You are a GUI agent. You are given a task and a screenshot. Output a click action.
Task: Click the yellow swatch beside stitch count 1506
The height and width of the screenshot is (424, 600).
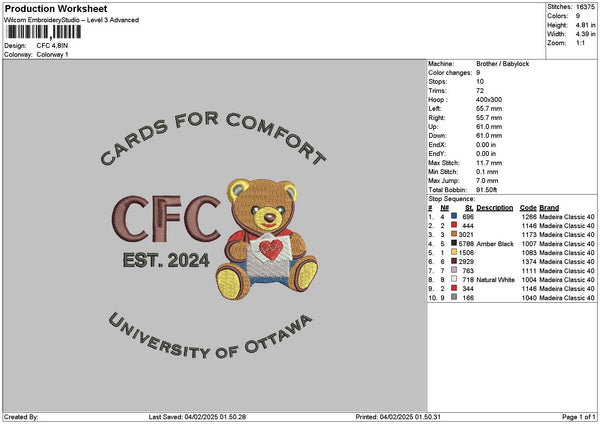pos(454,252)
